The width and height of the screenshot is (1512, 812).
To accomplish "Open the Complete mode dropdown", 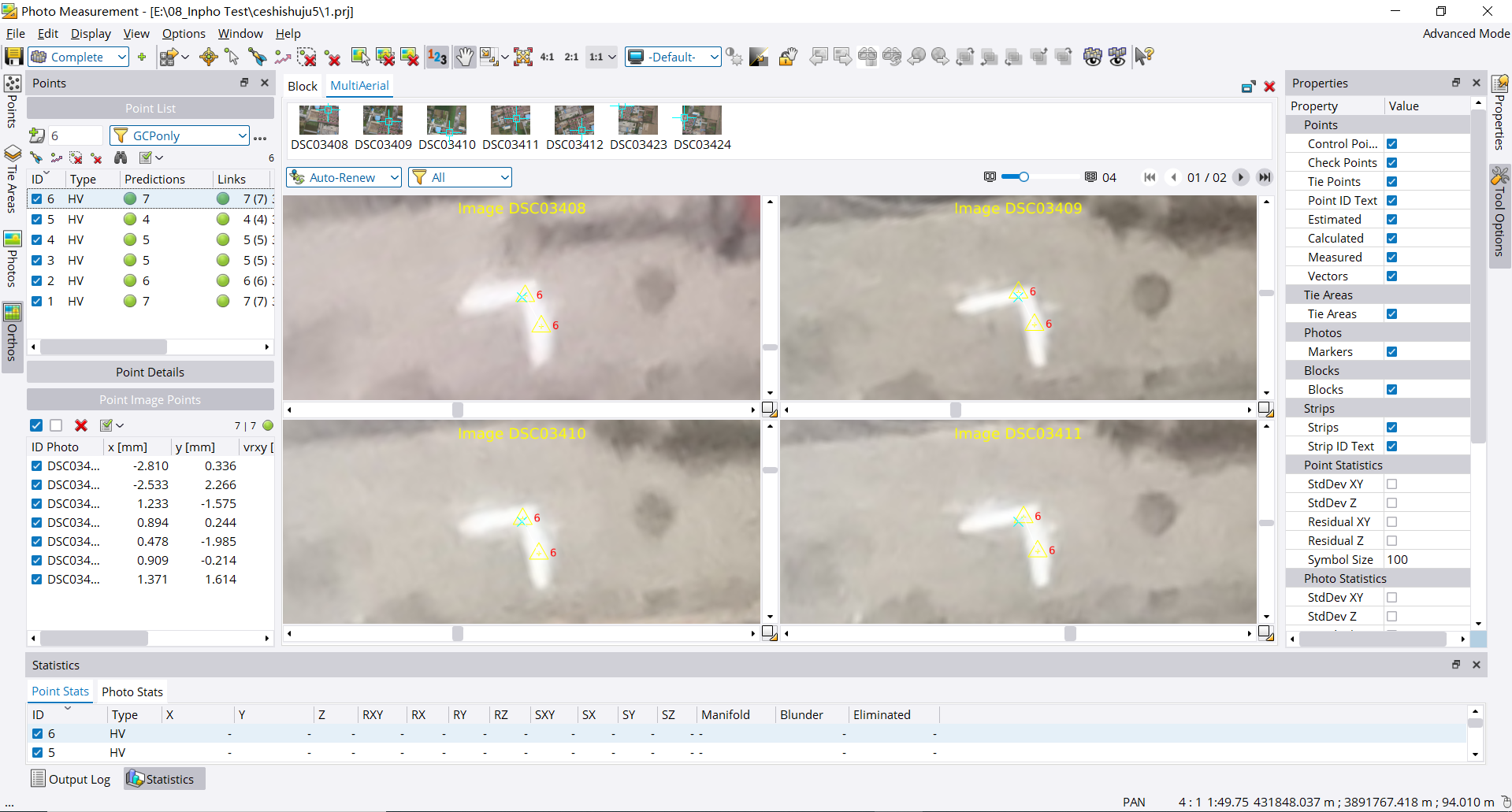I will tap(121, 57).
